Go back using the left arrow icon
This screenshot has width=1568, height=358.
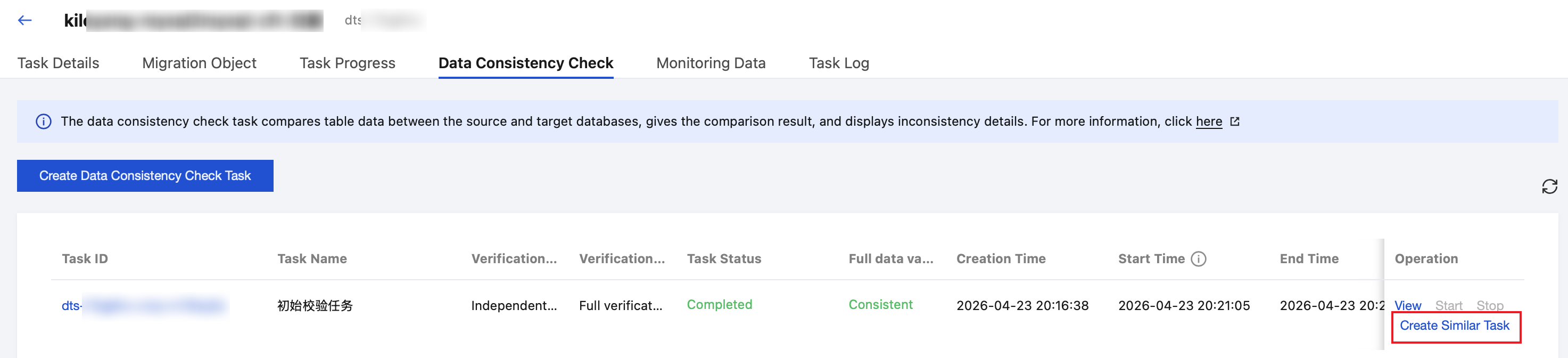(24, 21)
